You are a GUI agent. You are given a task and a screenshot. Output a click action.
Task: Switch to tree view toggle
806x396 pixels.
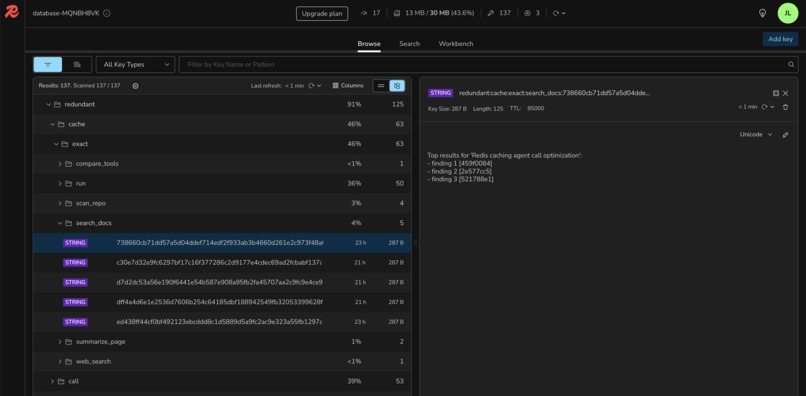[397, 86]
